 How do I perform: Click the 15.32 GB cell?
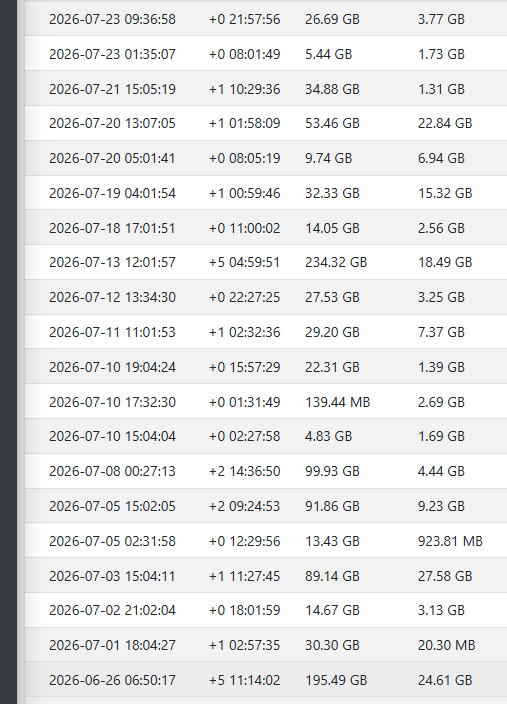click(445, 193)
